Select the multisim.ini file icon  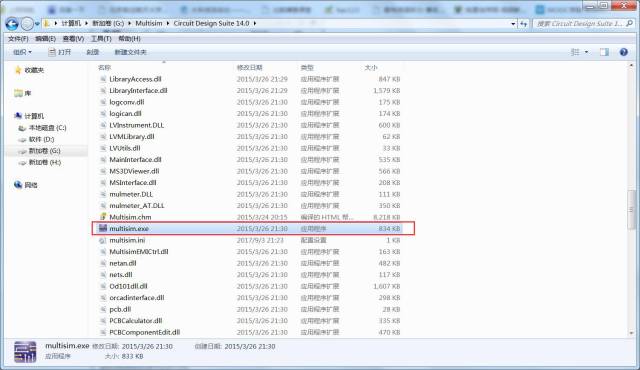103,240
